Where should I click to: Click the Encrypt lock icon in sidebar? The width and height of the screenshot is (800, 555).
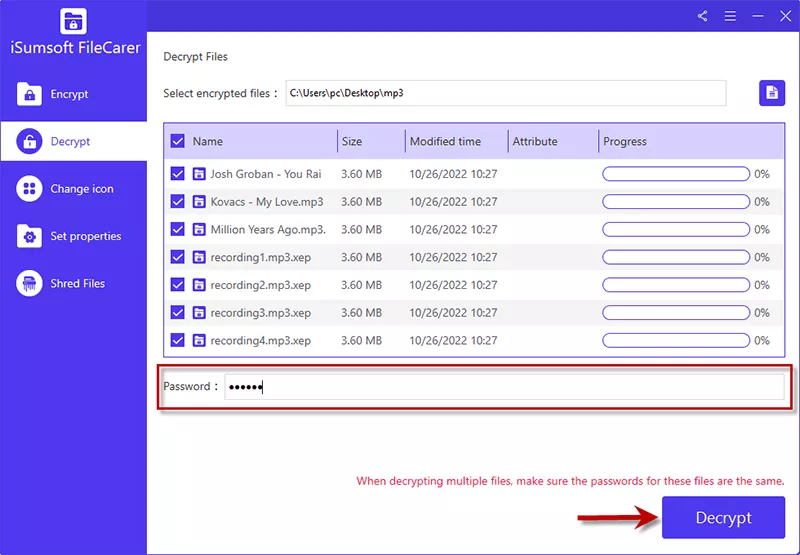click(30, 94)
